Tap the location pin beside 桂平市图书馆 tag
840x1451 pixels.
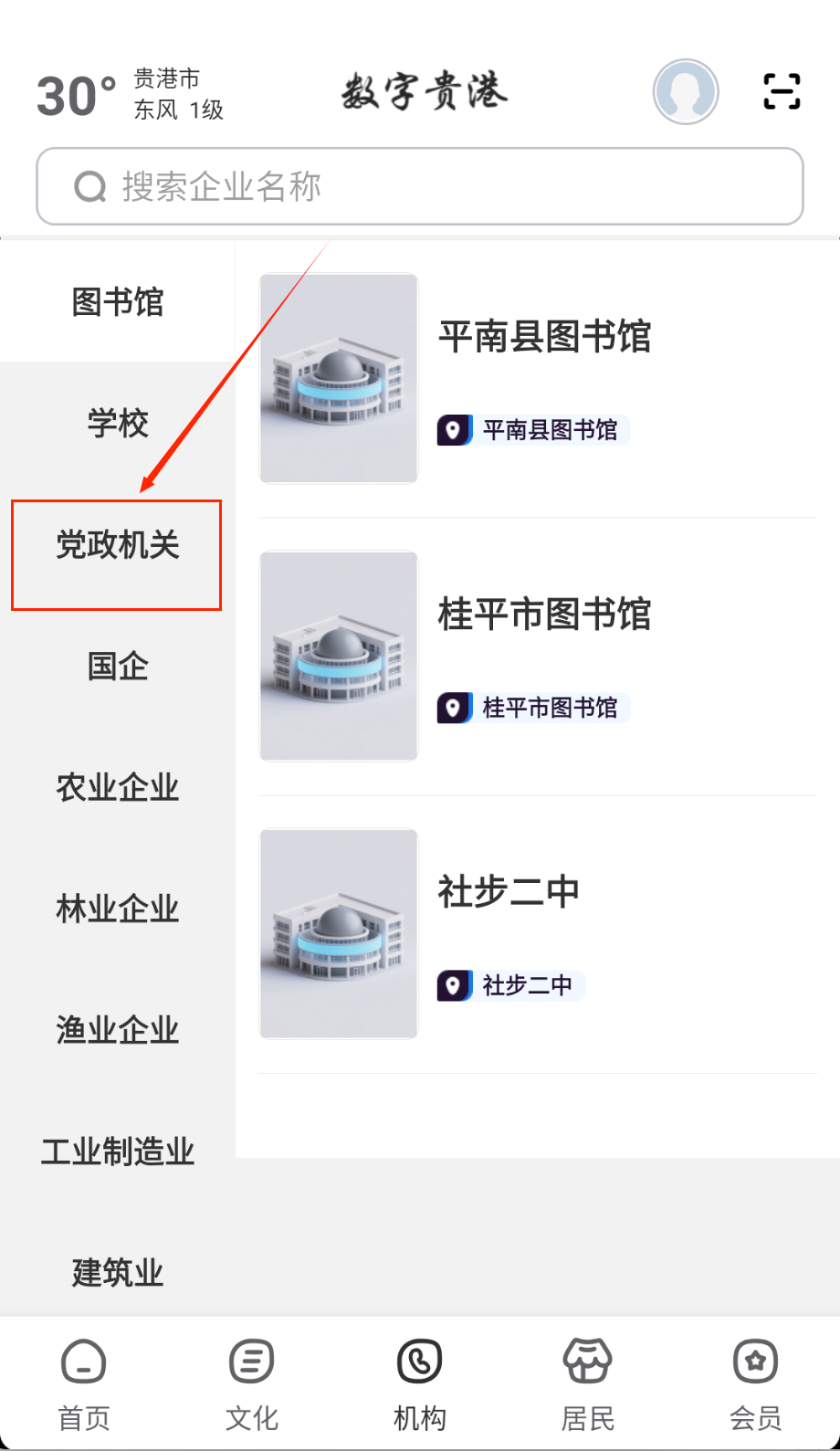tap(454, 708)
